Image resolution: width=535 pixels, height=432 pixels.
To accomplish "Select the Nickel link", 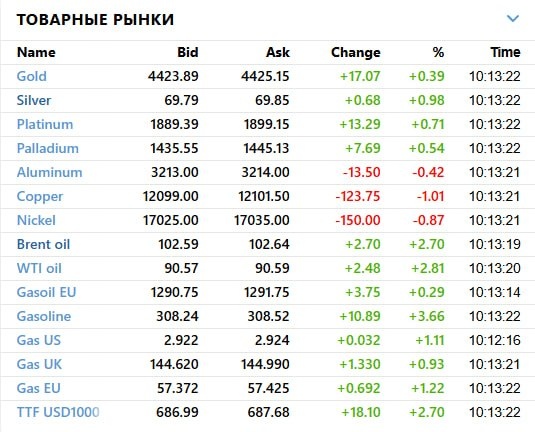I will coord(36,220).
